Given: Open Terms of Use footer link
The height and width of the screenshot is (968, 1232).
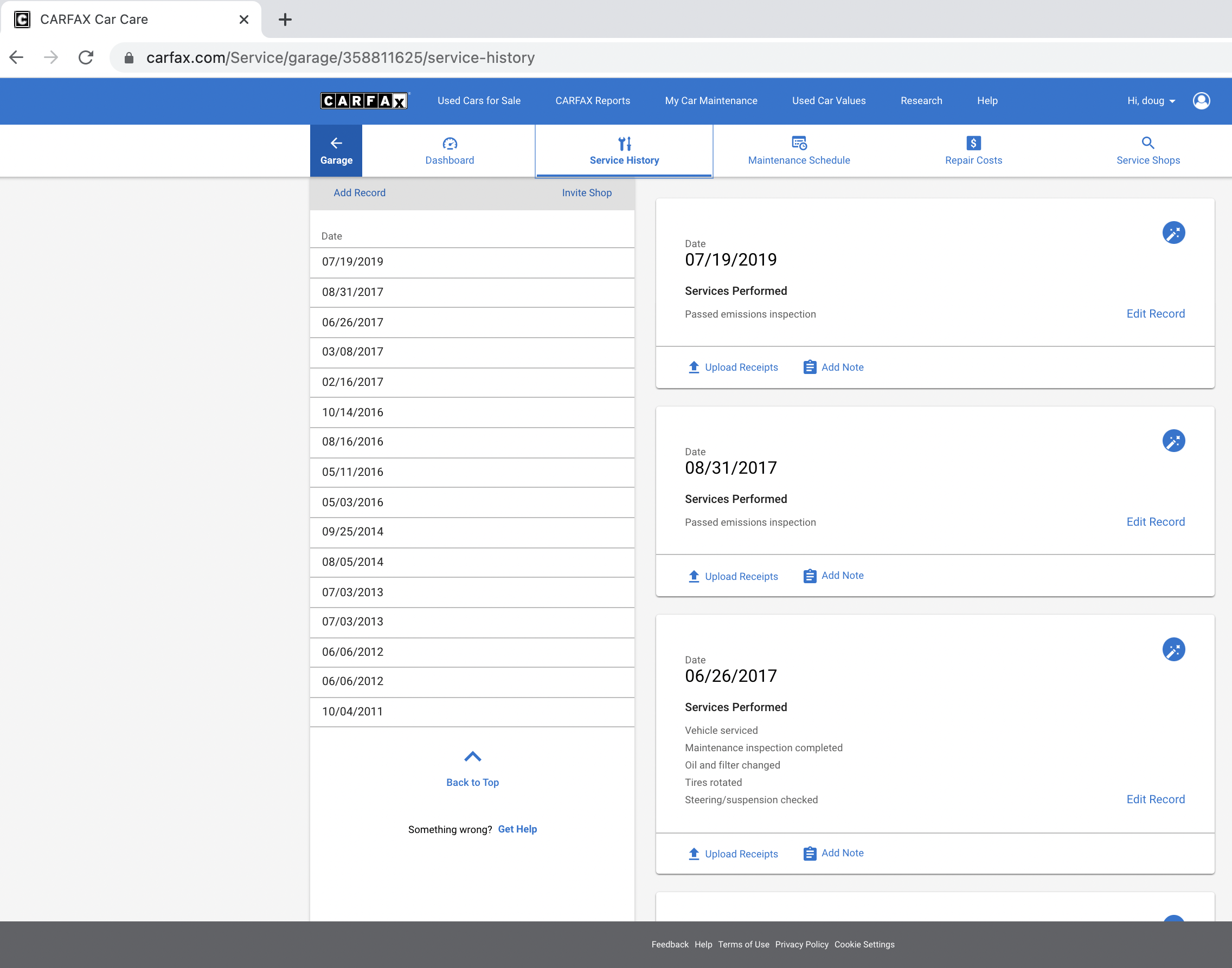Looking at the screenshot, I should 743,944.
